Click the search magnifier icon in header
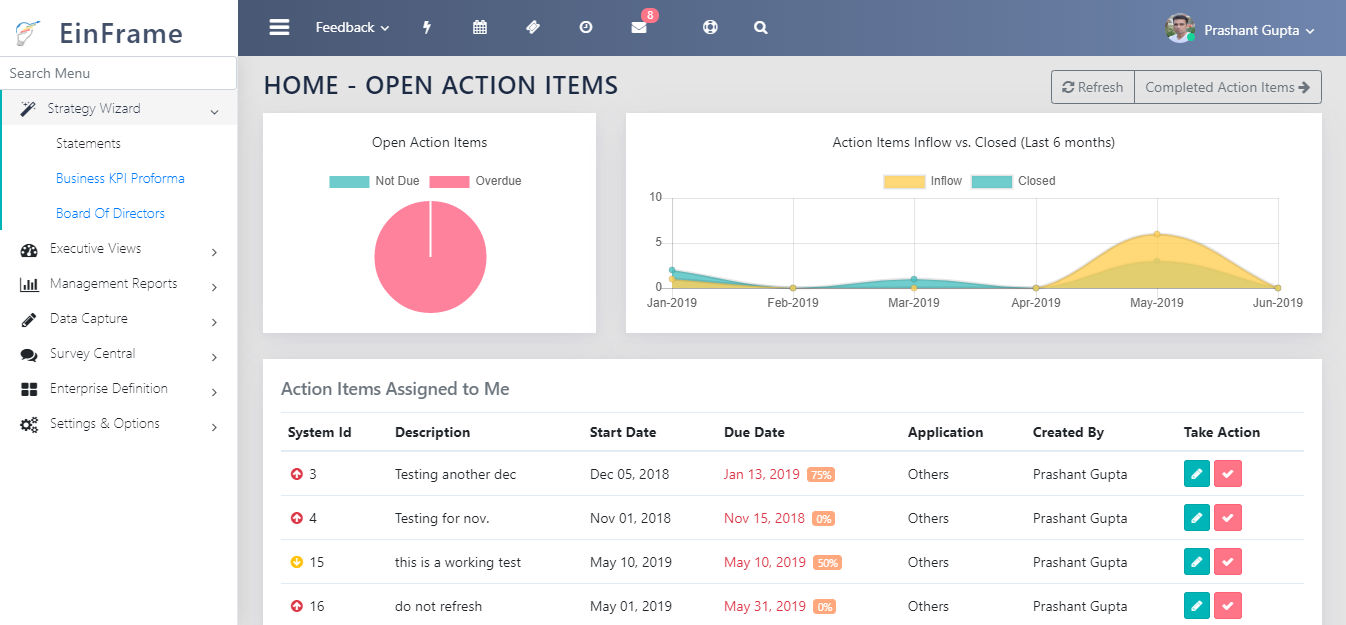 click(x=761, y=28)
